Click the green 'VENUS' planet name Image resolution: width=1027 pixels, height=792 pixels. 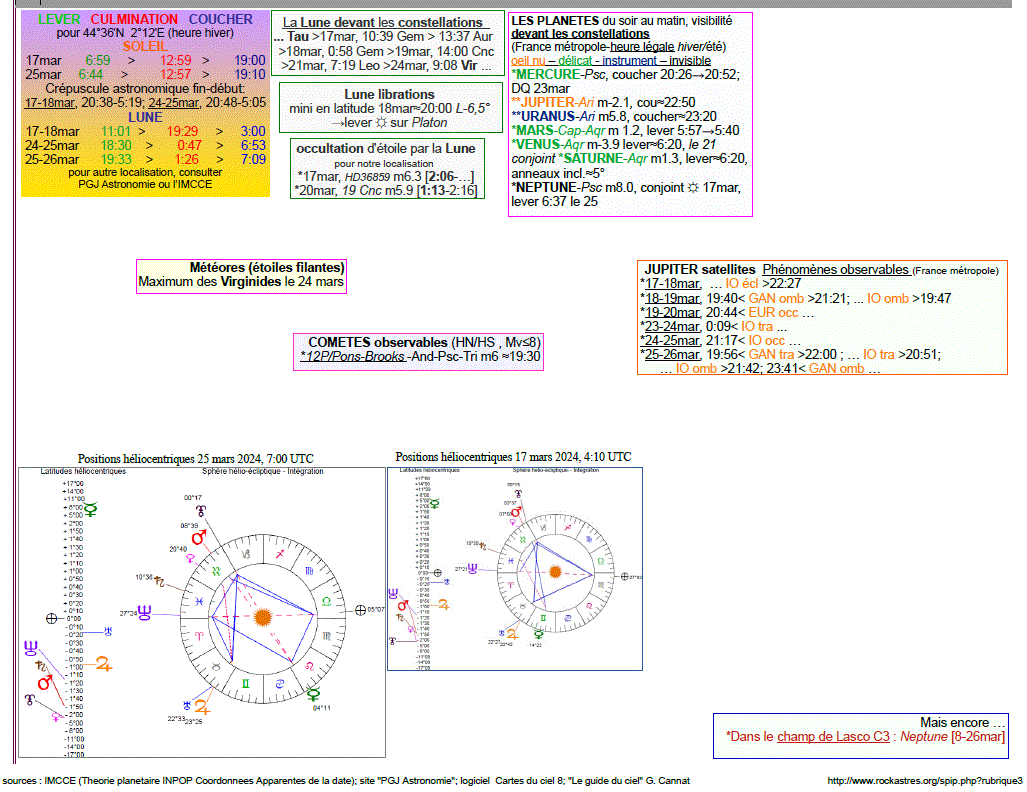click(538, 144)
